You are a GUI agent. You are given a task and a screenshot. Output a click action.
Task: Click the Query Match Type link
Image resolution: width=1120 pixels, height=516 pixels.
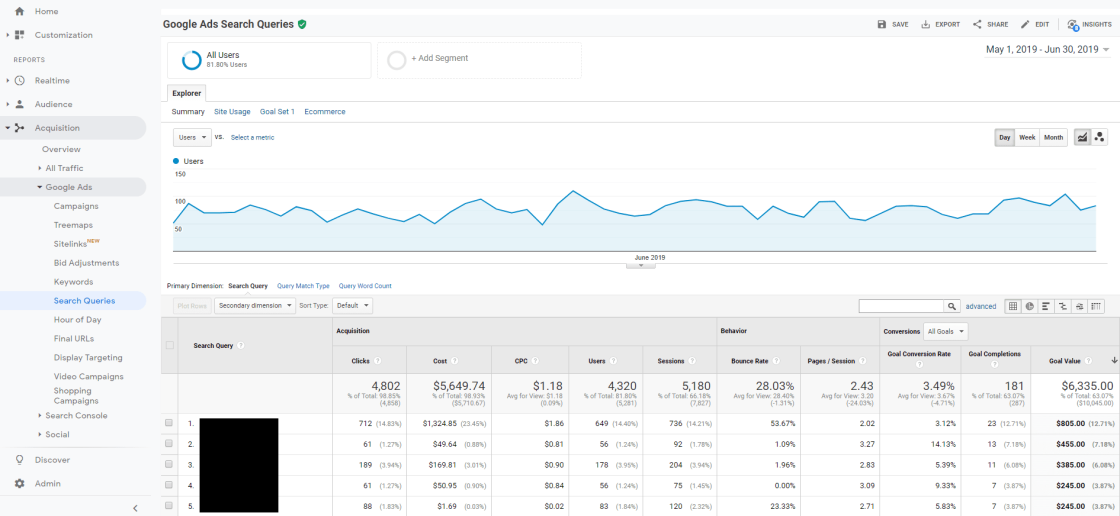pyautogui.click(x=303, y=286)
